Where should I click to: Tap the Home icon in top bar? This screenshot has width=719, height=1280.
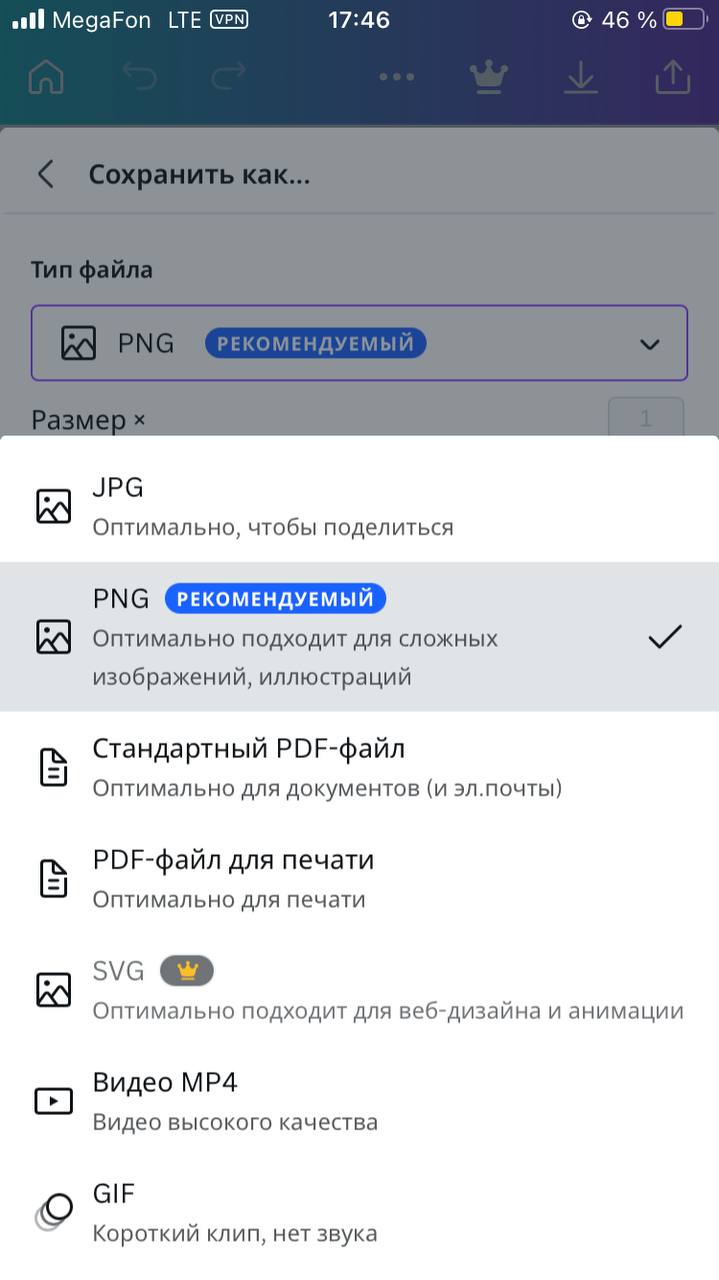tap(46, 77)
